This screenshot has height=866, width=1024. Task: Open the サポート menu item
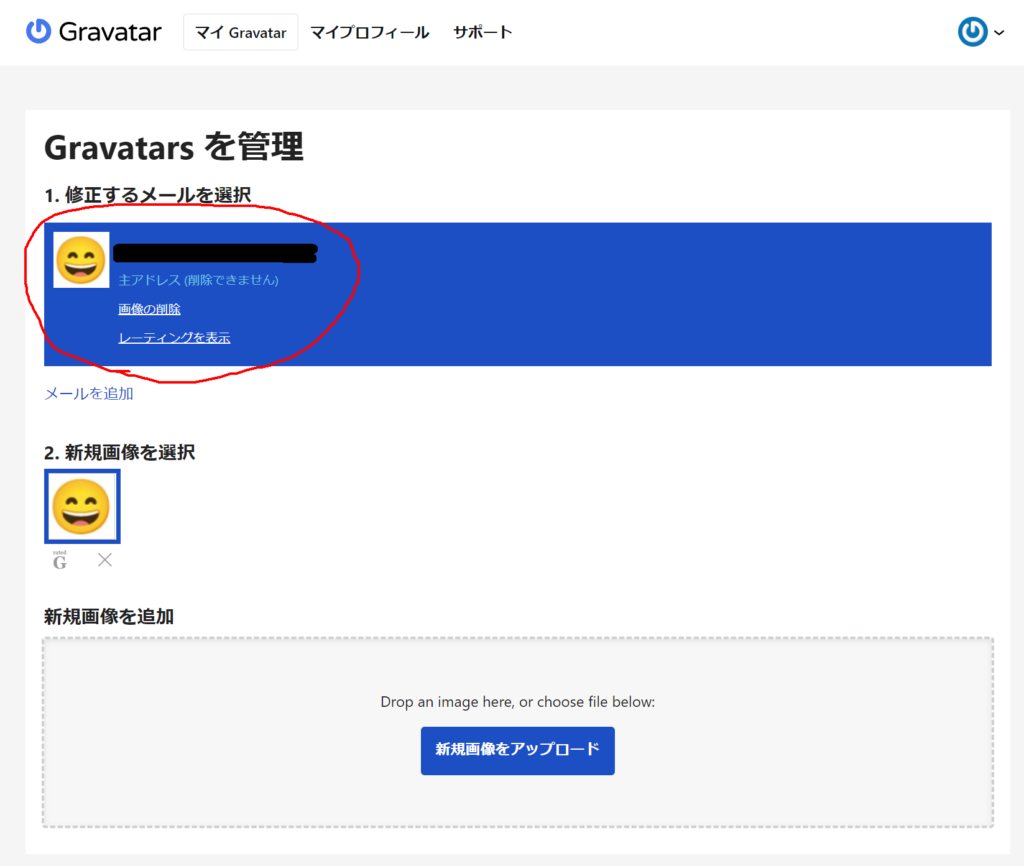click(x=482, y=33)
